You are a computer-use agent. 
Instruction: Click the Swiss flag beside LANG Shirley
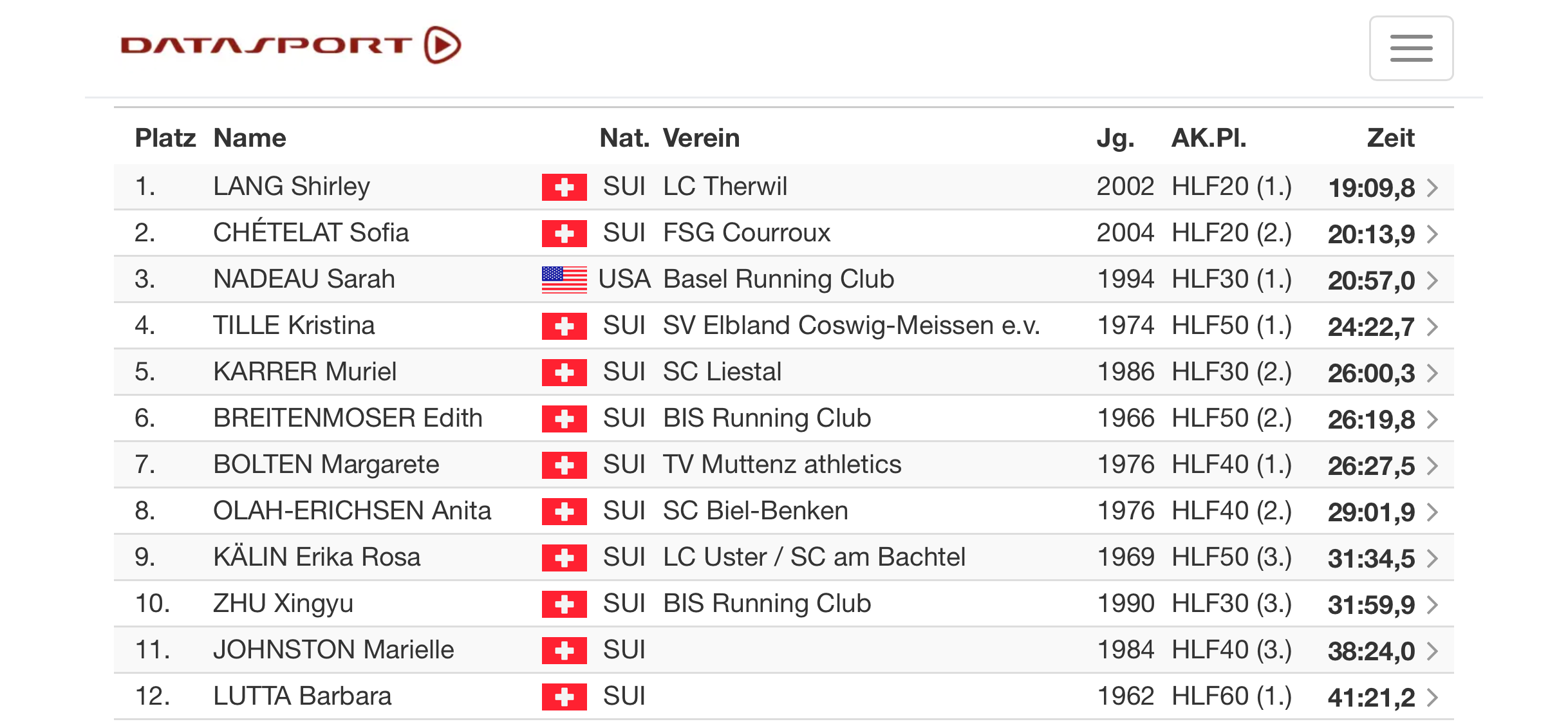(x=564, y=187)
